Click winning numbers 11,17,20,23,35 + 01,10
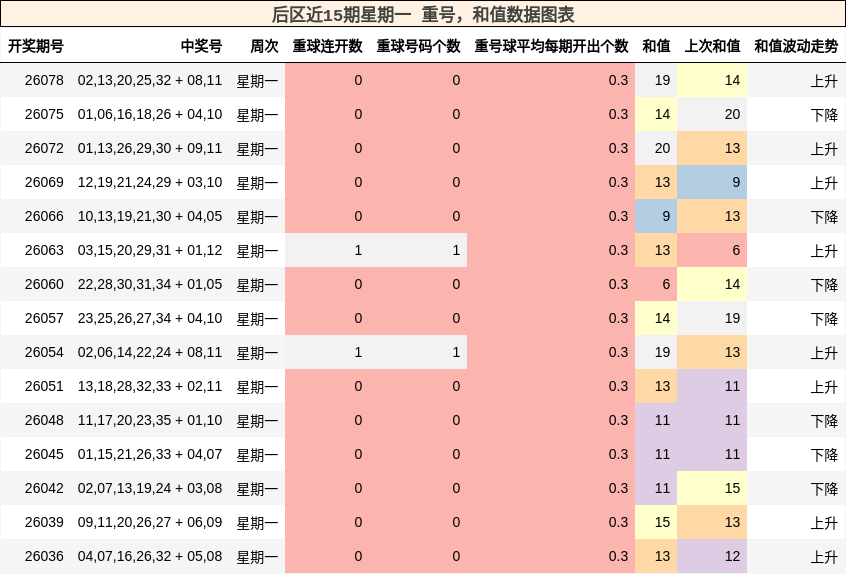 coord(150,420)
